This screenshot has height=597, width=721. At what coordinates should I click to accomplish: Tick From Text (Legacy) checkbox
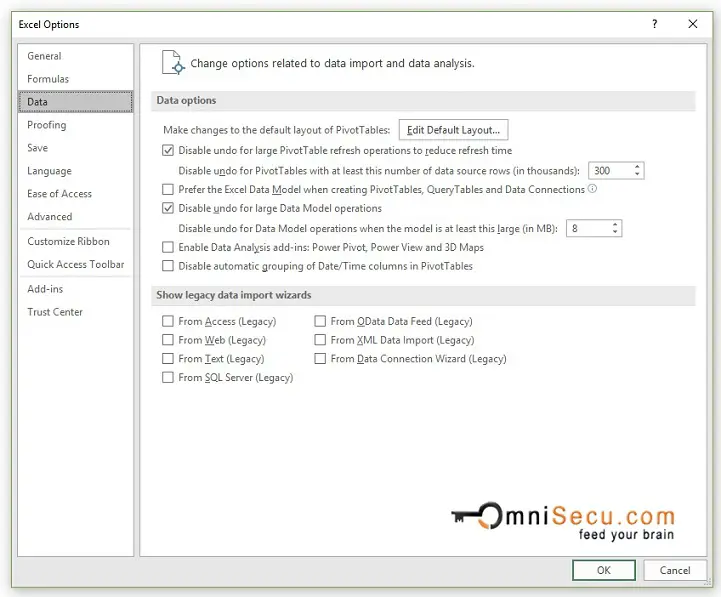click(168, 359)
